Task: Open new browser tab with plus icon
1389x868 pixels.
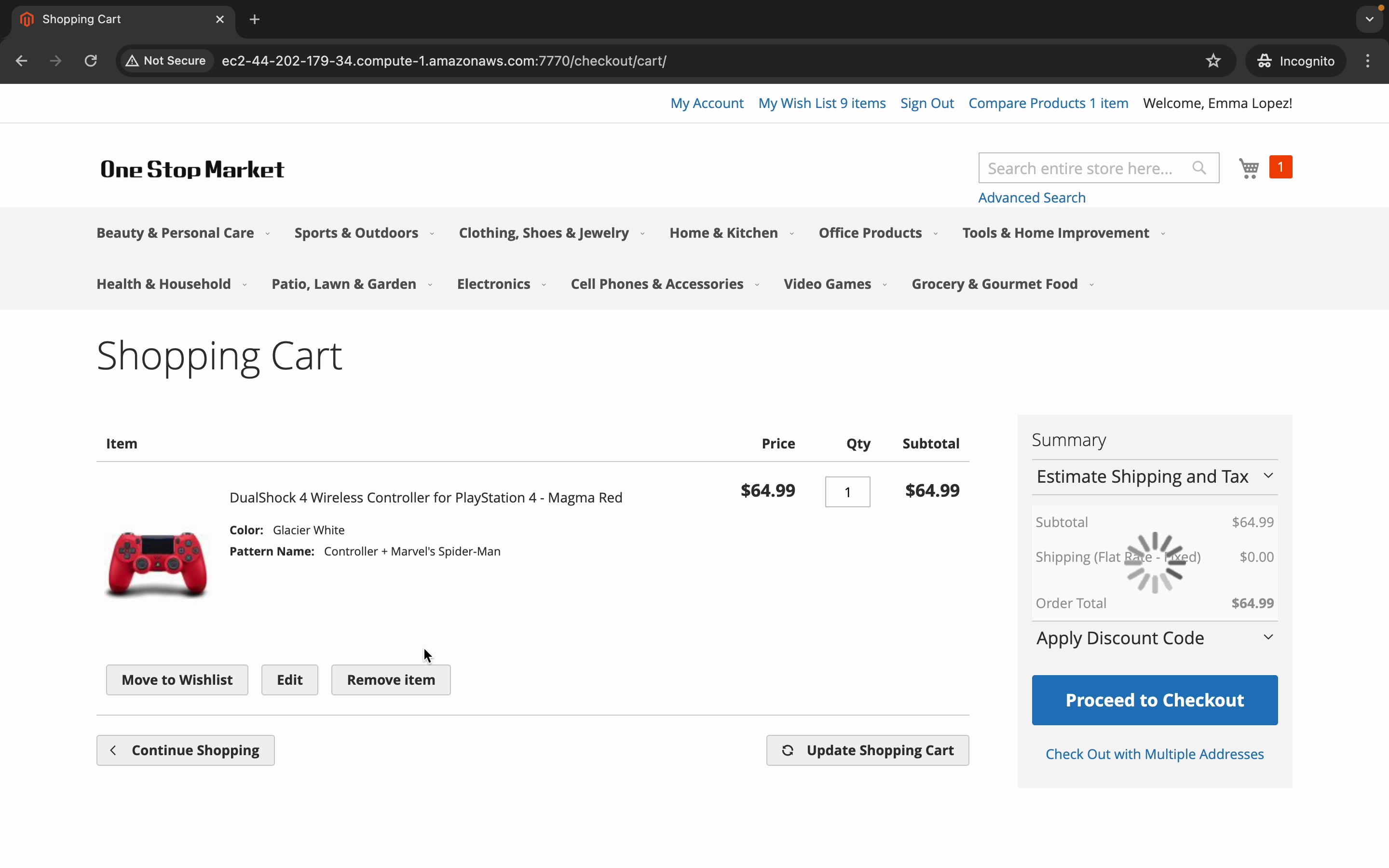Action: point(255,19)
